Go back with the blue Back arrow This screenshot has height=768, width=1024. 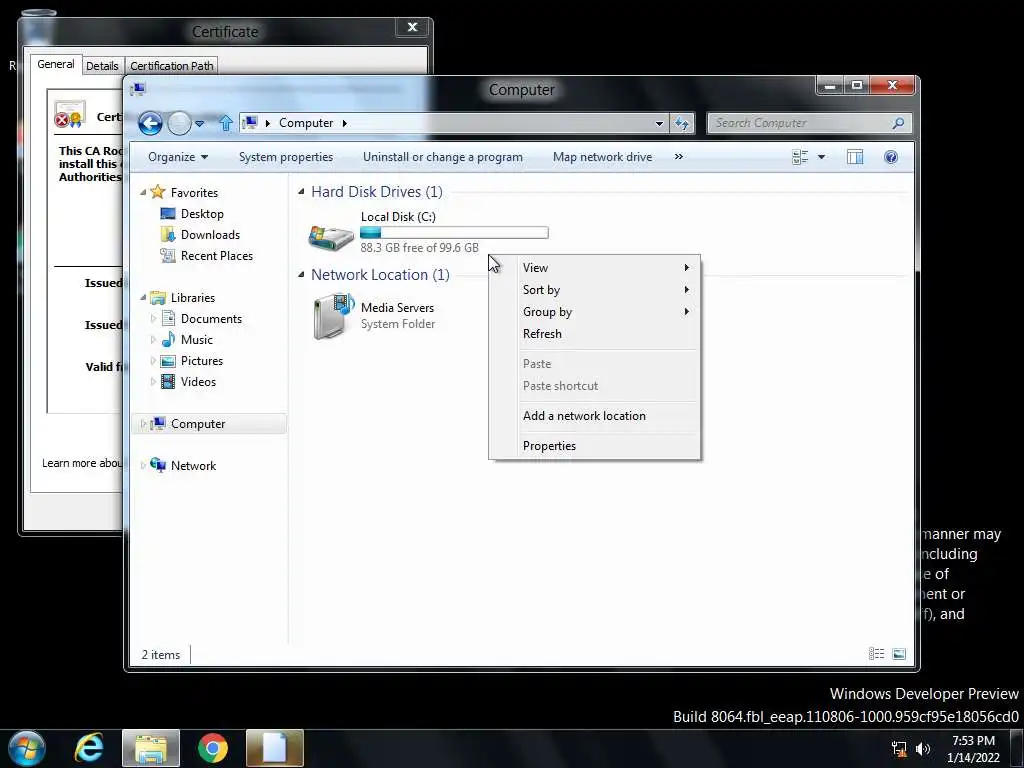[150, 123]
